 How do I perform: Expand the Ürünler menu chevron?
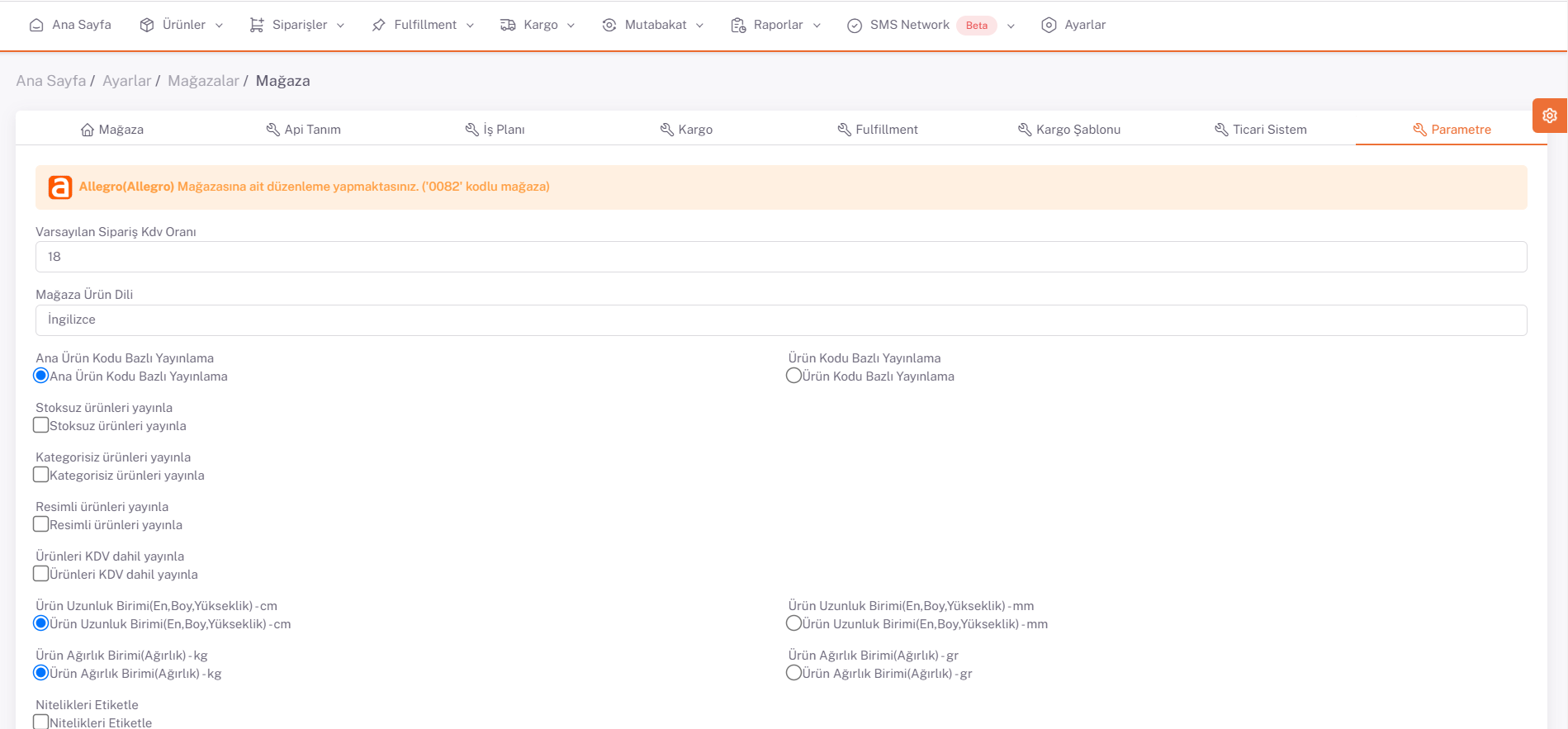[219, 26]
